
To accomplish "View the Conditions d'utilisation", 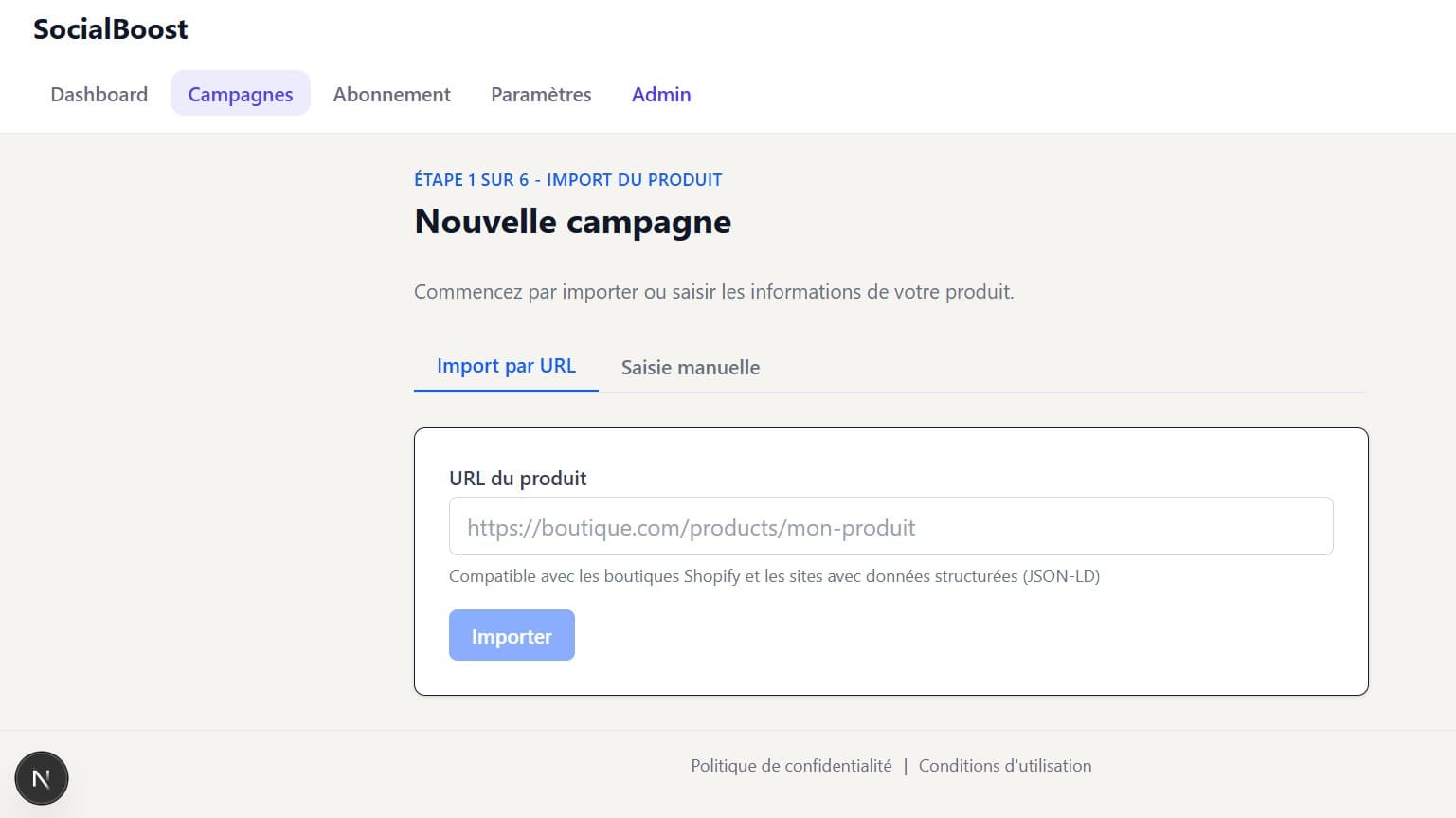I will 1004,765.
